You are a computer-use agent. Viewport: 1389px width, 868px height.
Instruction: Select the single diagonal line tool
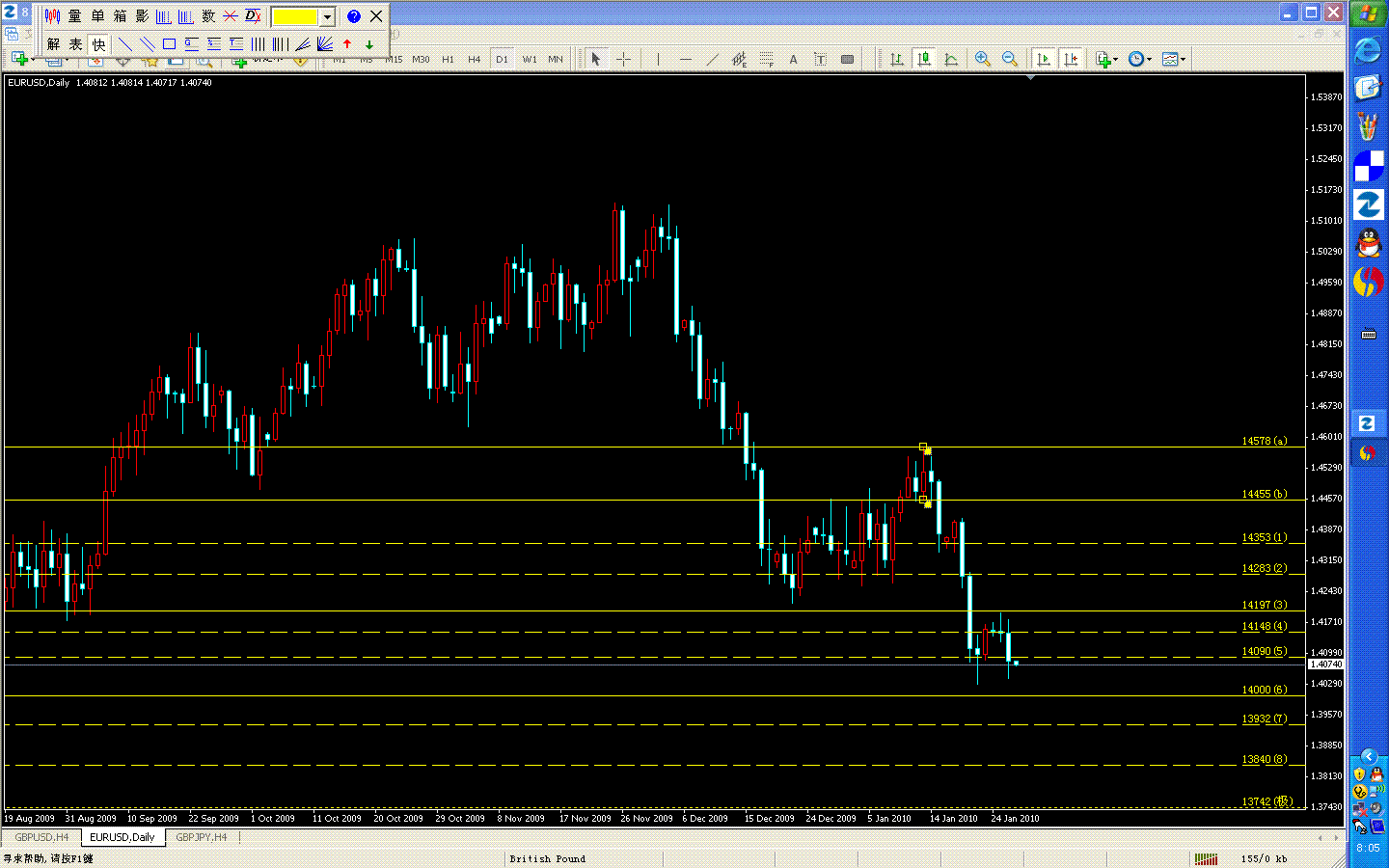click(124, 44)
